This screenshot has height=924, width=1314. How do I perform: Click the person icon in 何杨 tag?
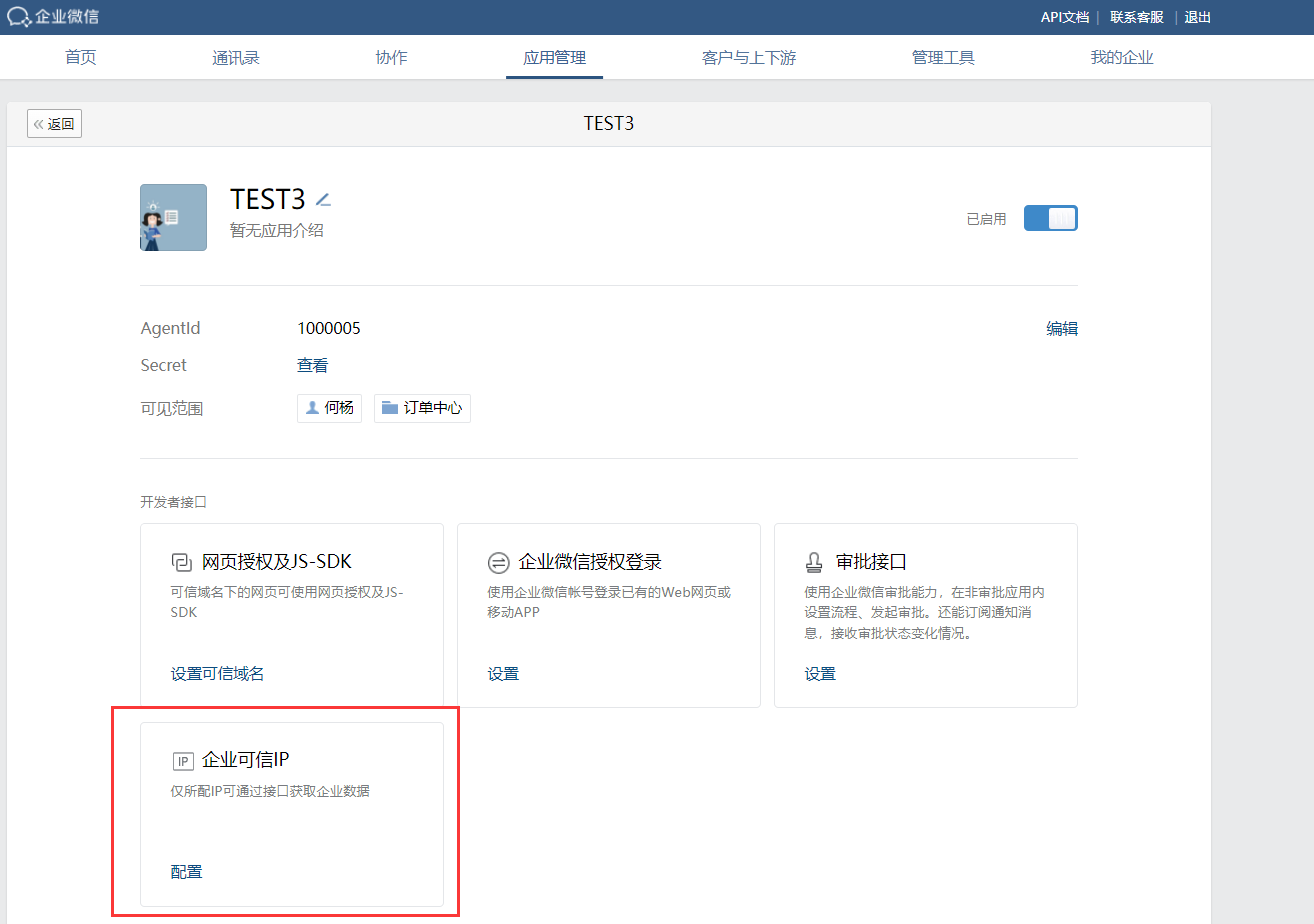click(x=312, y=408)
